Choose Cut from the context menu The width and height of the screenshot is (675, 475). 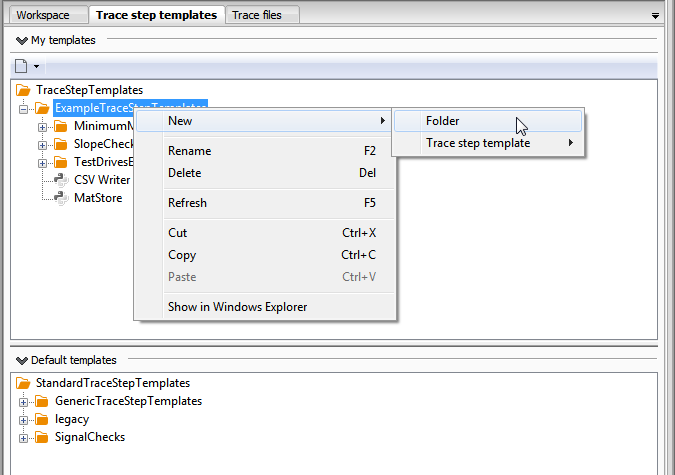264,233
